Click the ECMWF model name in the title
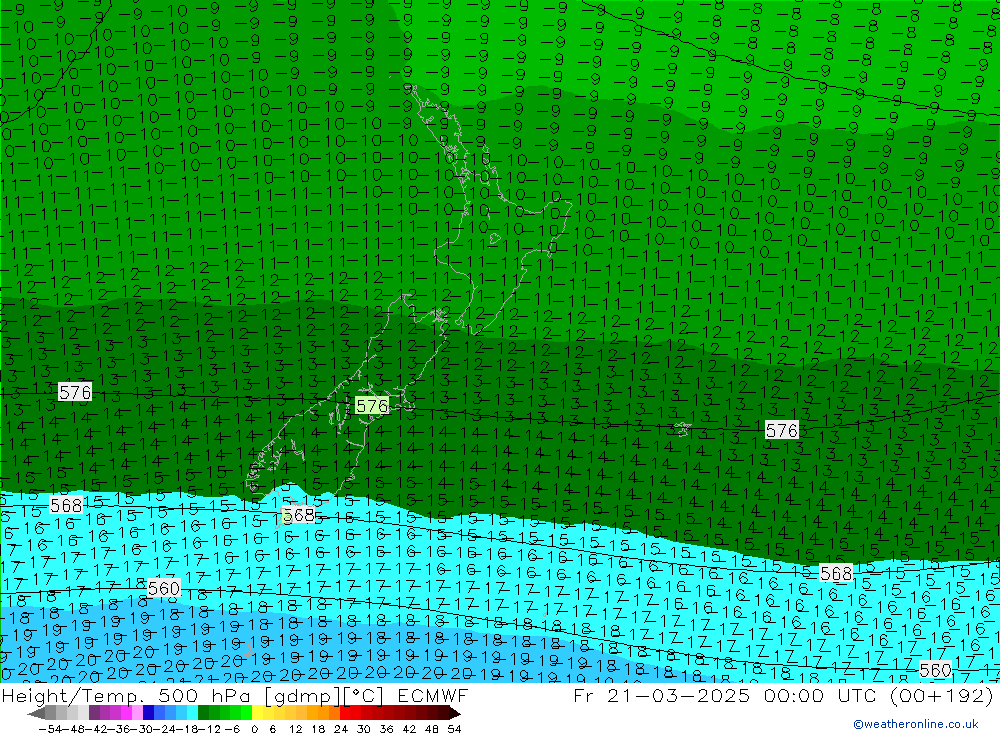The height and width of the screenshot is (733, 1000). pyautogui.click(x=433, y=695)
